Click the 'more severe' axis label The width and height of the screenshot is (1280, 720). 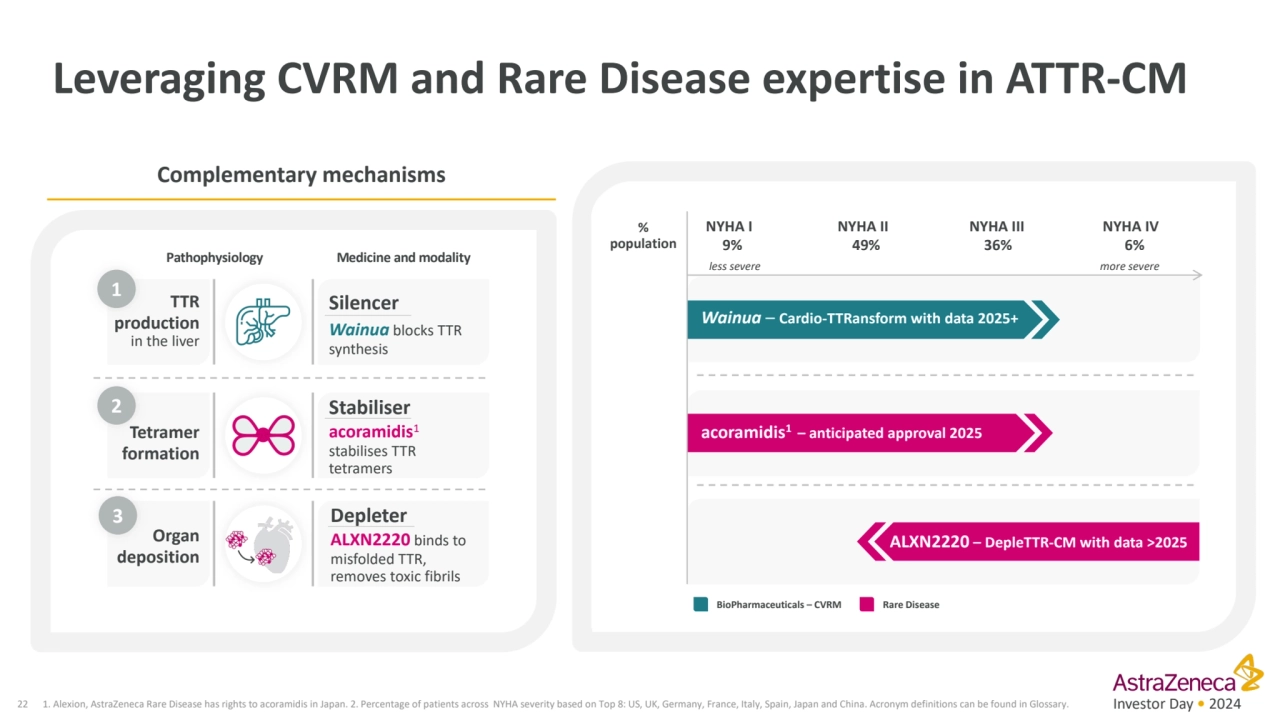1130,267
